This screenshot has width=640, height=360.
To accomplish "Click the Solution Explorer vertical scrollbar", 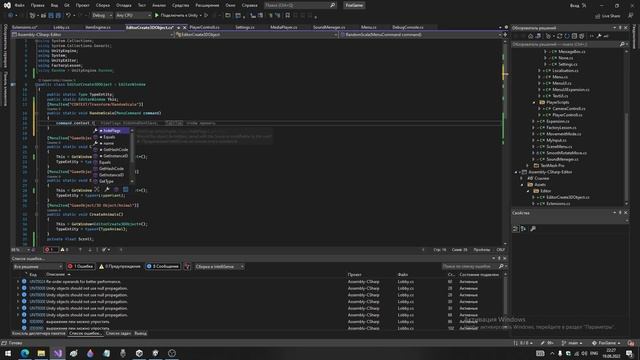I will click(x=627, y=127).
